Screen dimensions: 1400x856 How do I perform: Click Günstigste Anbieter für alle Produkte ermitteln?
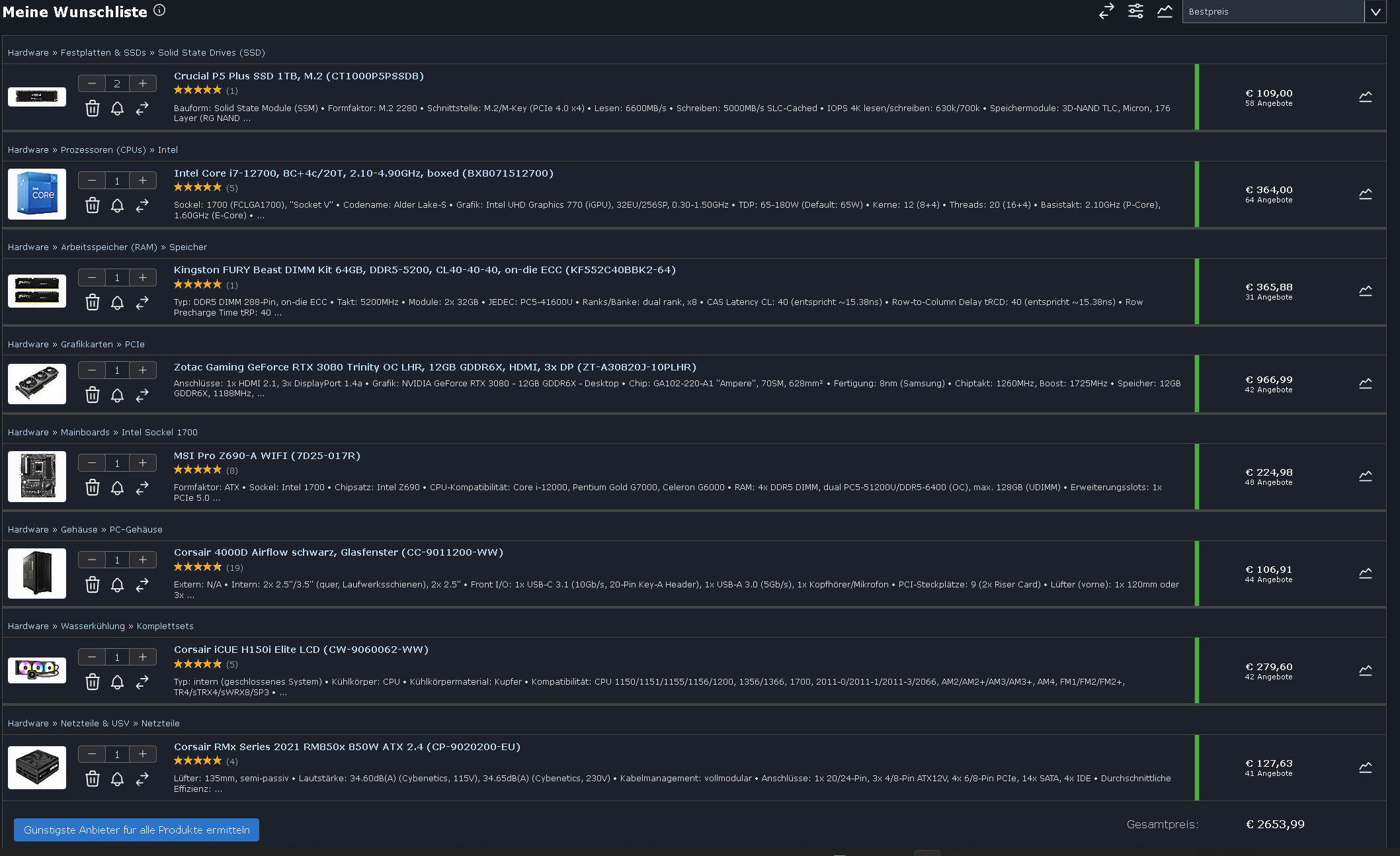(137, 830)
